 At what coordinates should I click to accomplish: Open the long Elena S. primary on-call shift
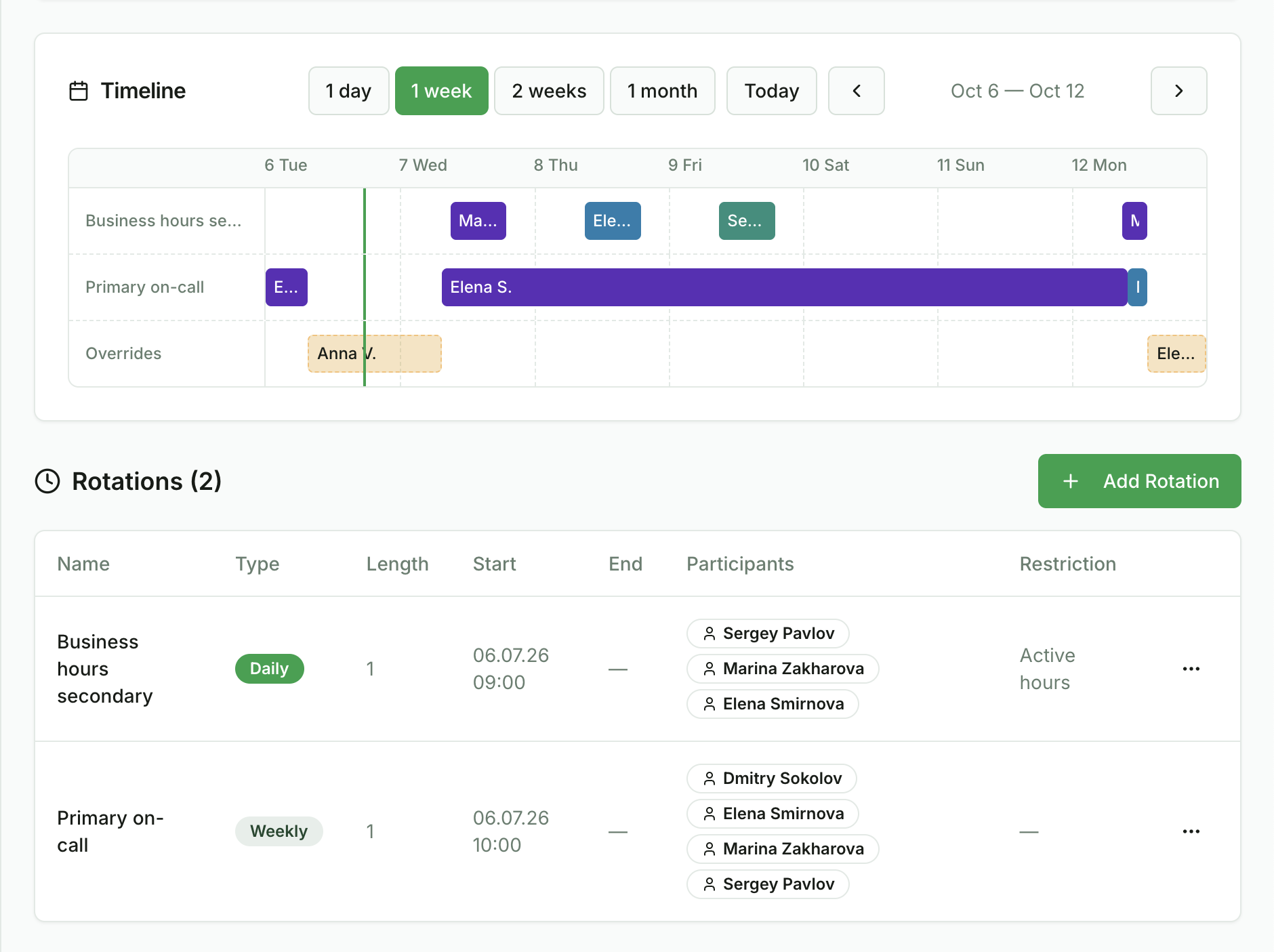(x=784, y=287)
